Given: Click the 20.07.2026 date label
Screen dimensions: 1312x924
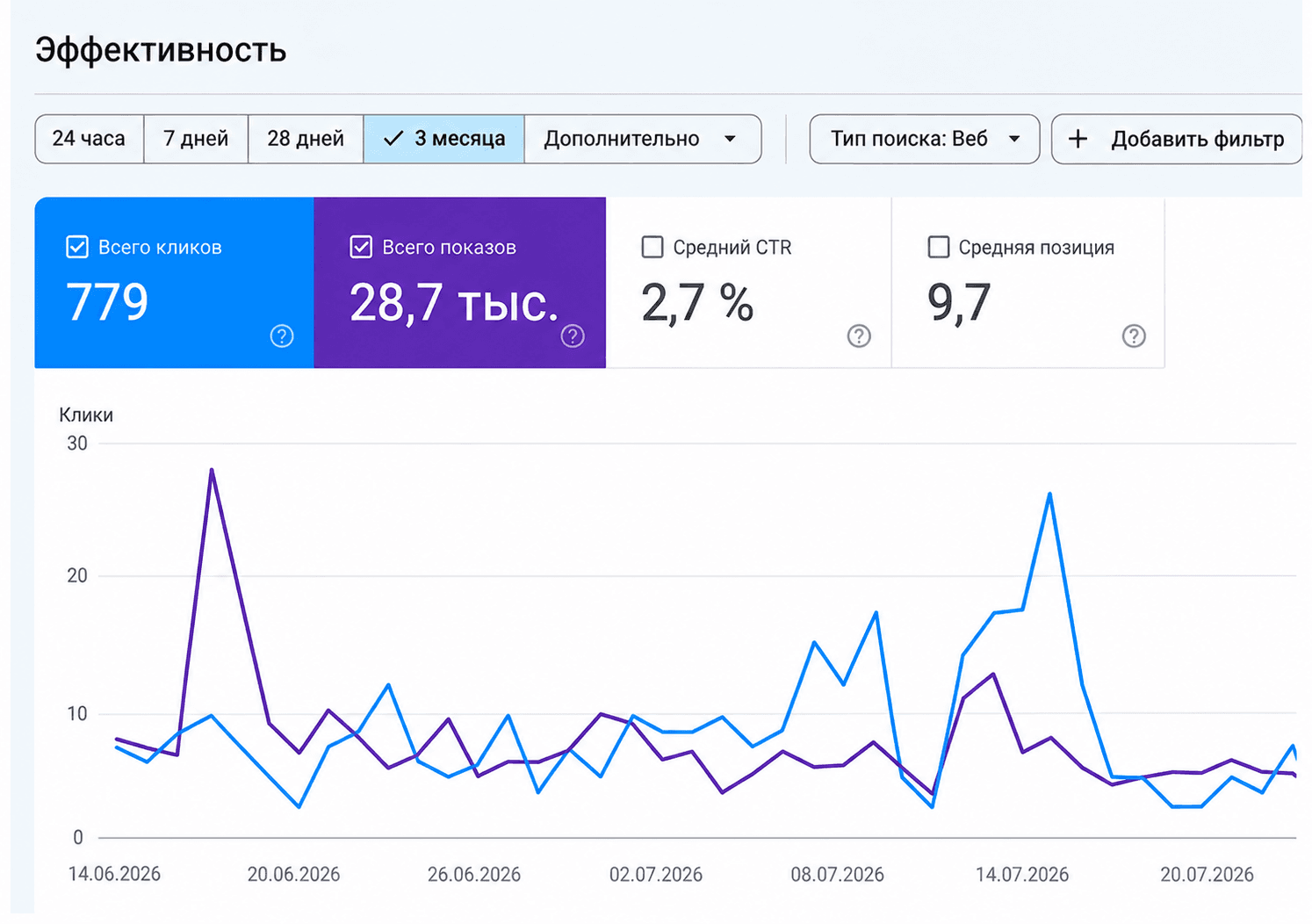Looking at the screenshot, I should click(1207, 874).
